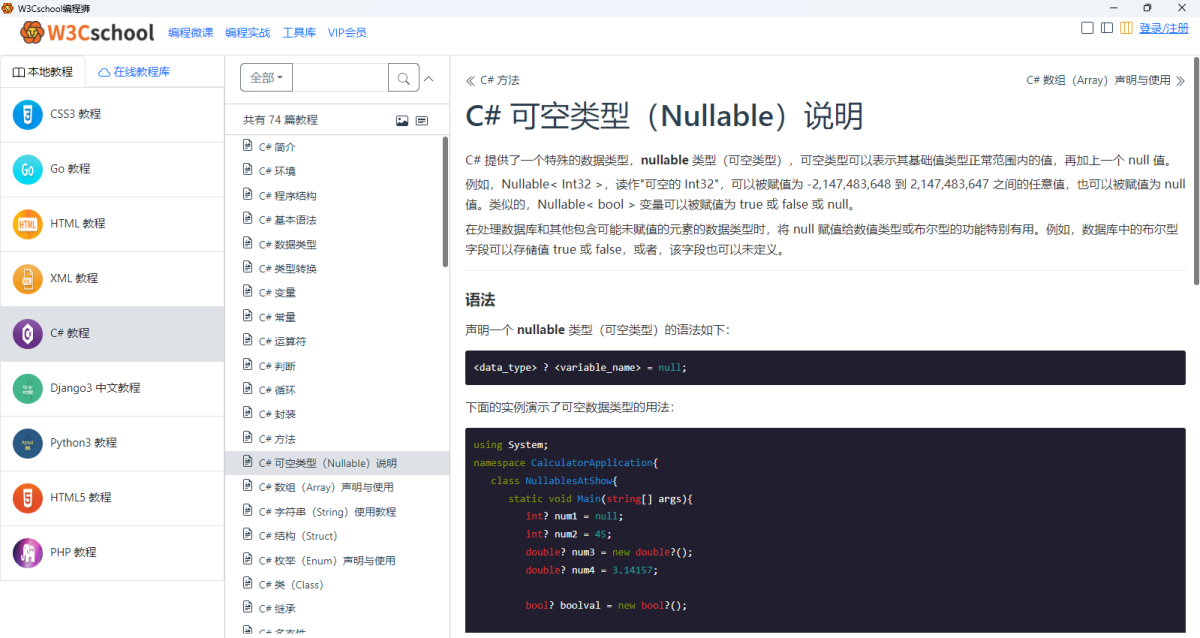
Task: Go to the previous chapter C# 方法
Action: [492, 80]
